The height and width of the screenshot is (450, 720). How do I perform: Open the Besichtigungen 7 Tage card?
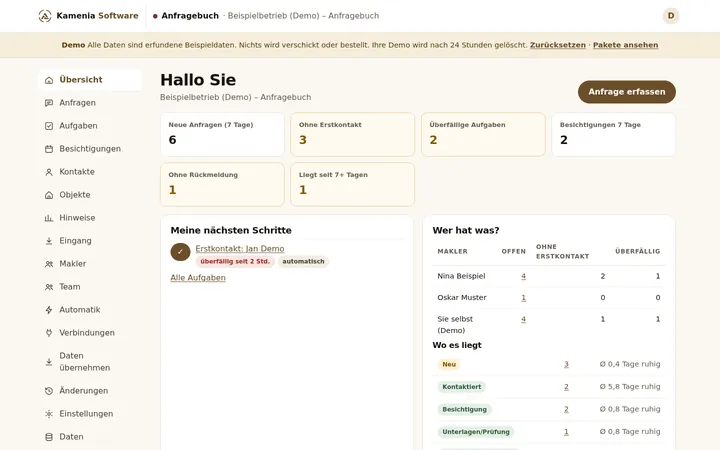coord(613,135)
